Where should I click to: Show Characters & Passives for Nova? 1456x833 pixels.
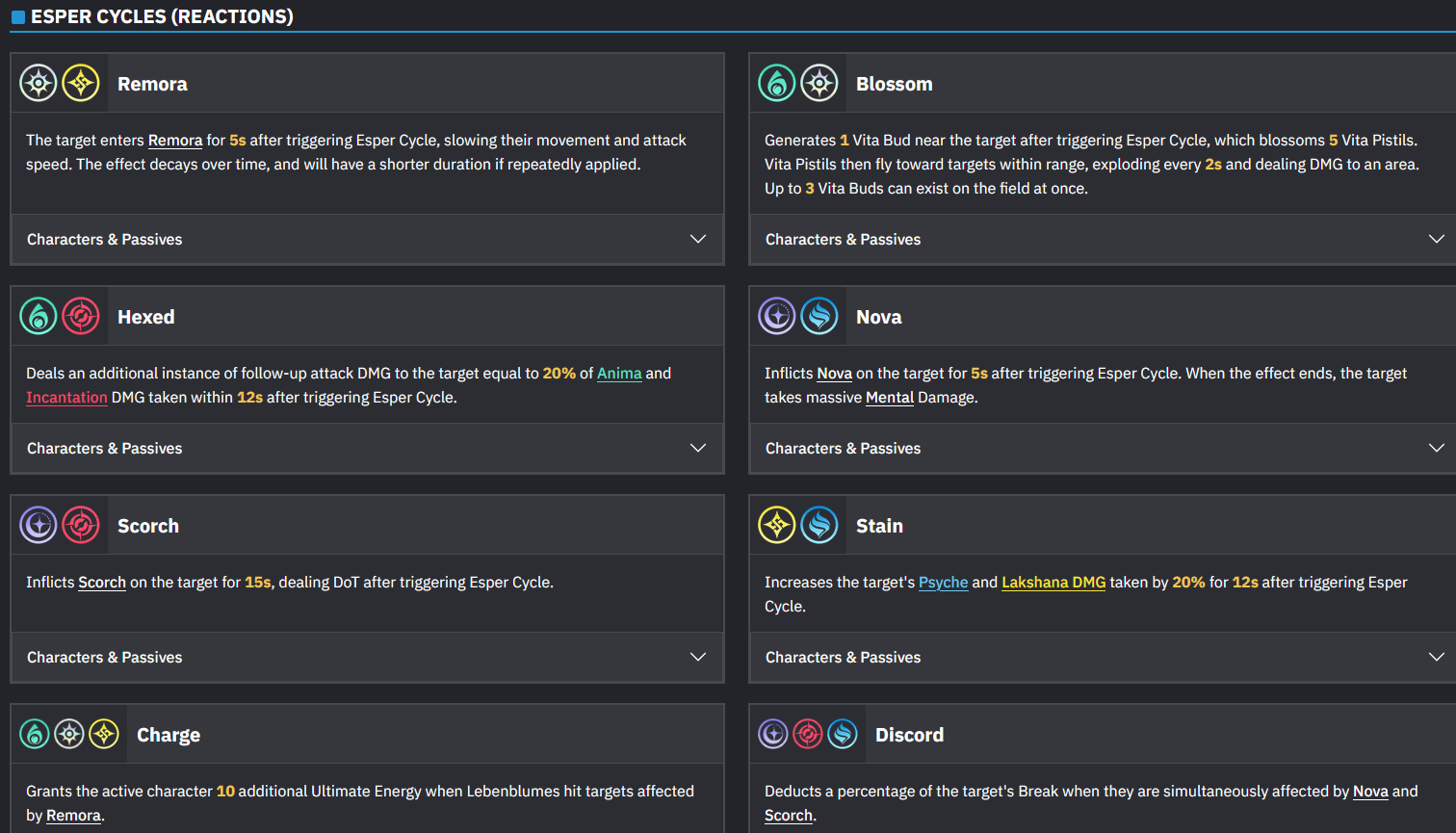[x=1104, y=448]
